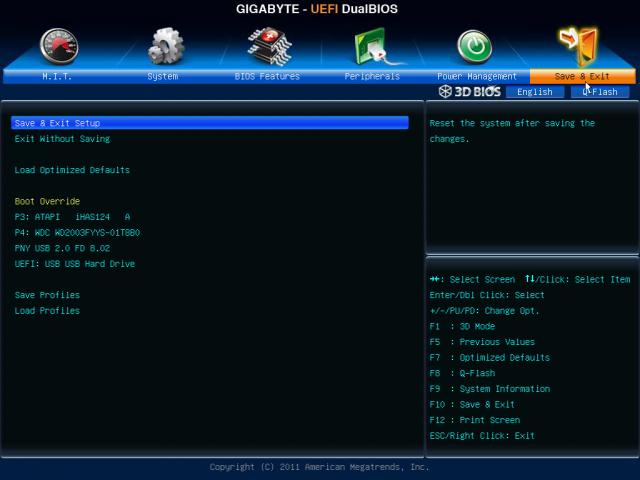Image resolution: width=640 pixels, height=480 pixels.
Task: Click the F5 : Previous Values hint
Action: (x=482, y=342)
